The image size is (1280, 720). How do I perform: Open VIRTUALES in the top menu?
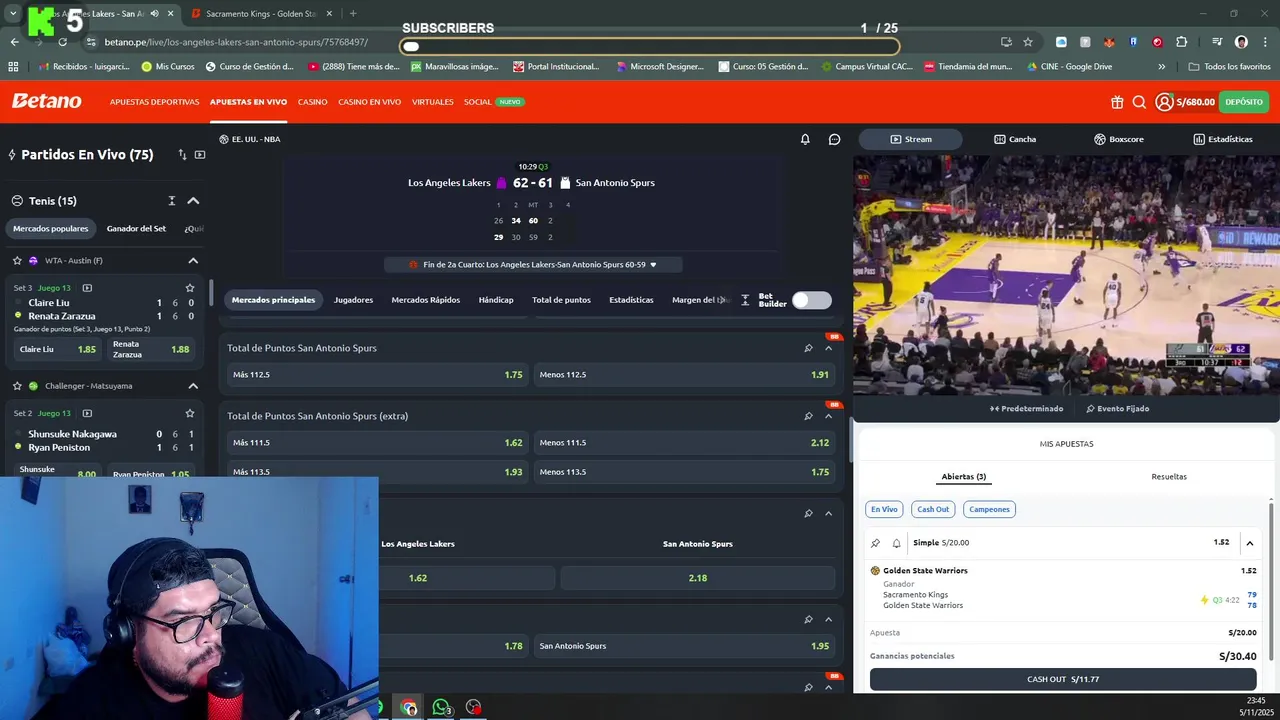click(433, 102)
